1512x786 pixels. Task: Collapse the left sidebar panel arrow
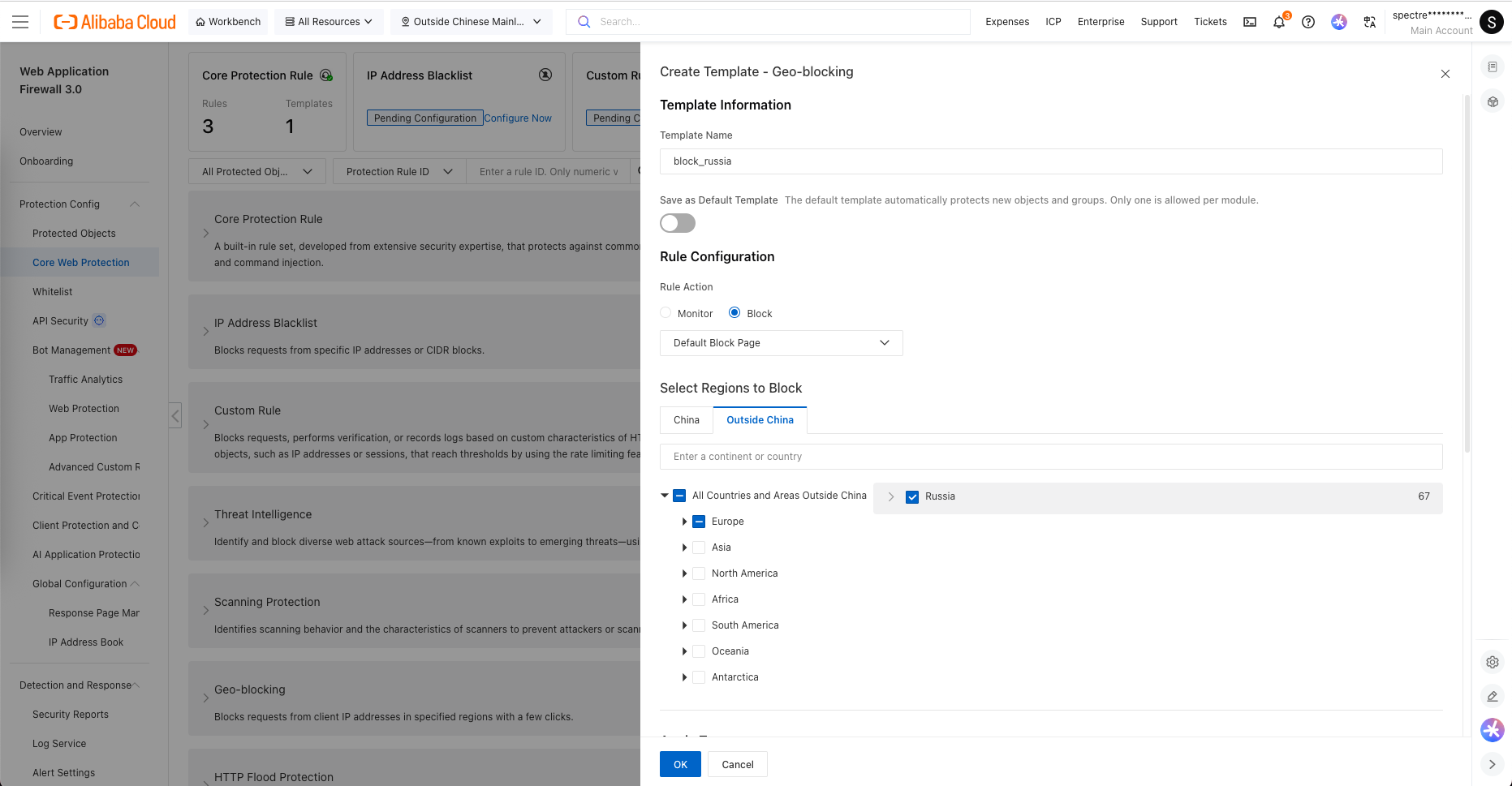[x=175, y=415]
